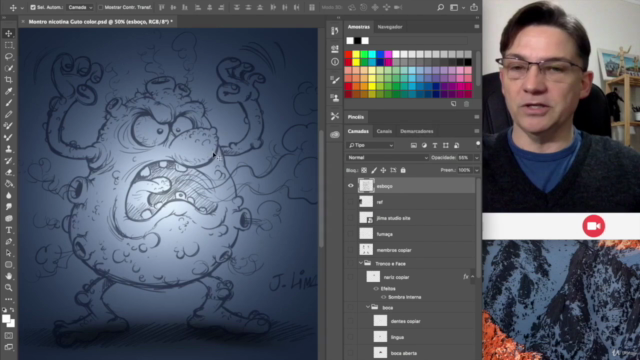This screenshot has height=360, width=640.
Task: Select the Horizontal Type tool
Action: [9, 230]
